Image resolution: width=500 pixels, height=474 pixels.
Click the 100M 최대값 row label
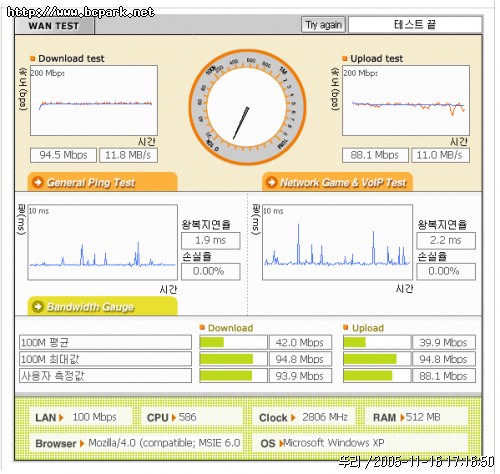pyautogui.click(x=105, y=359)
